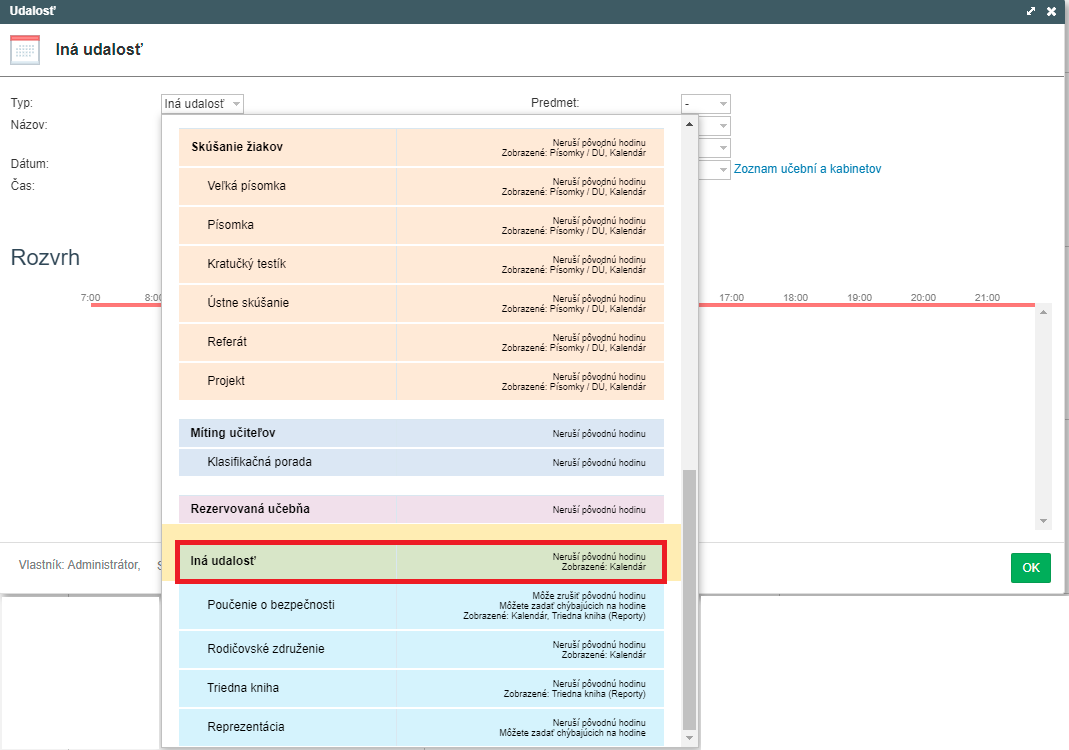The width and height of the screenshot is (1069, 750).
Task: Open the dropdown below Predmet
Action: point(714,125)
